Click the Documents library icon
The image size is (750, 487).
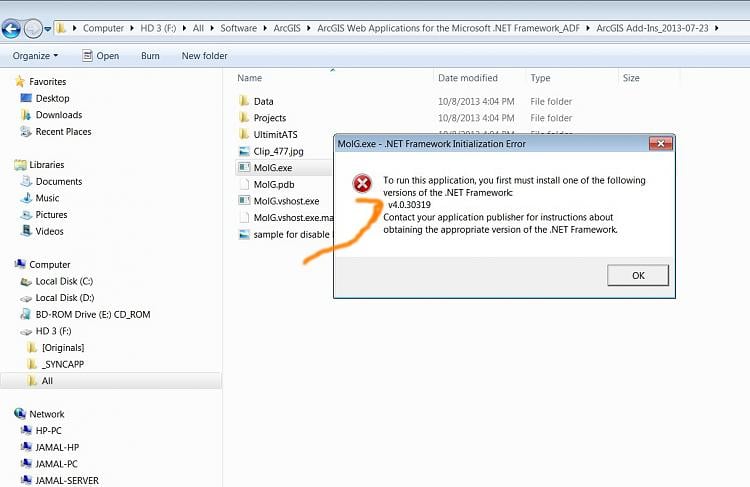[x=26, y=181]
